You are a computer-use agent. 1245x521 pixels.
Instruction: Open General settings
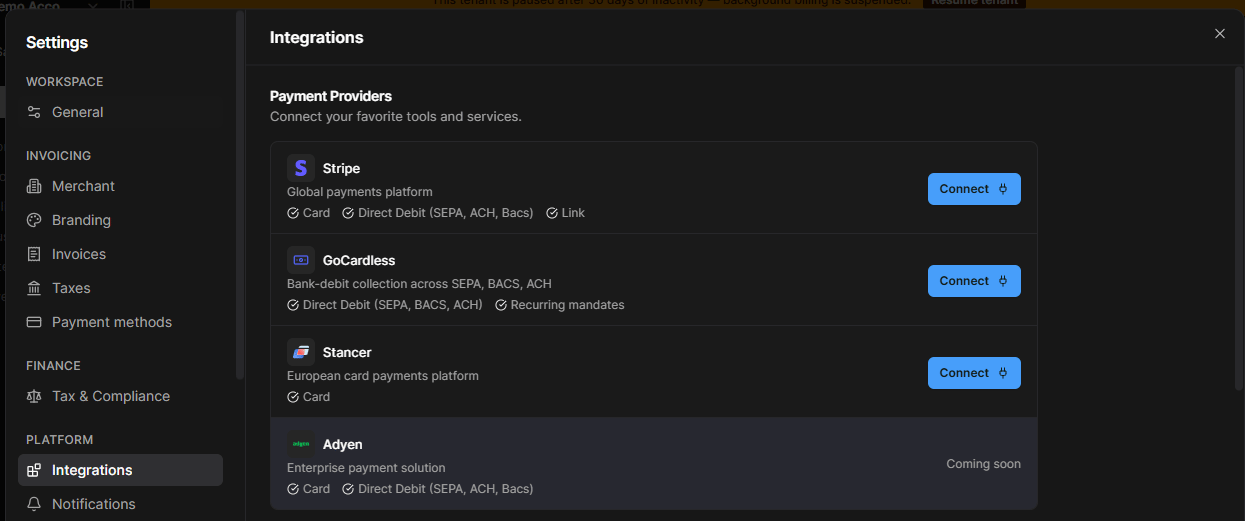click(x=120, y=112)
